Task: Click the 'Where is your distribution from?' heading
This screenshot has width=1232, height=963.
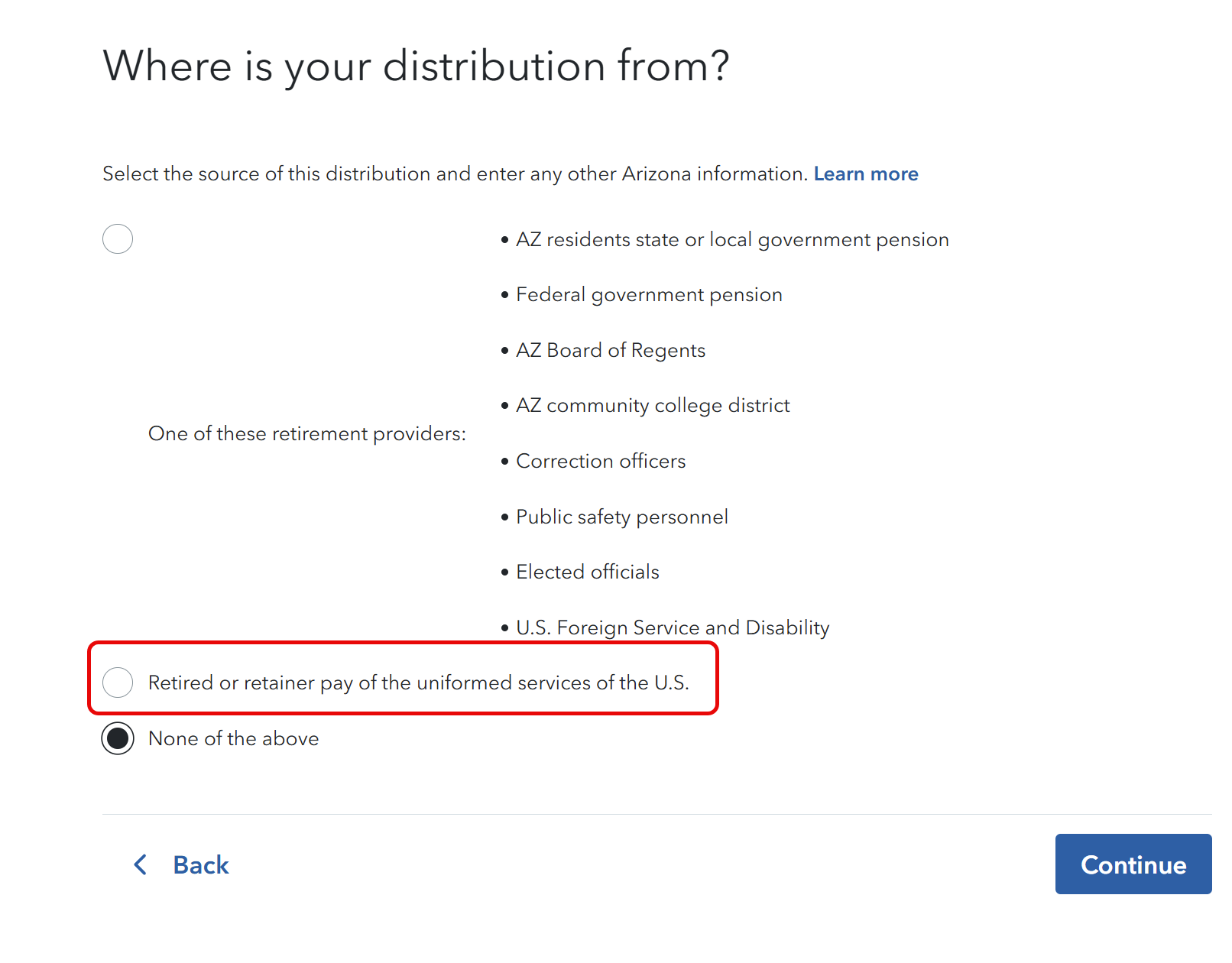Action: click(416, 66)
